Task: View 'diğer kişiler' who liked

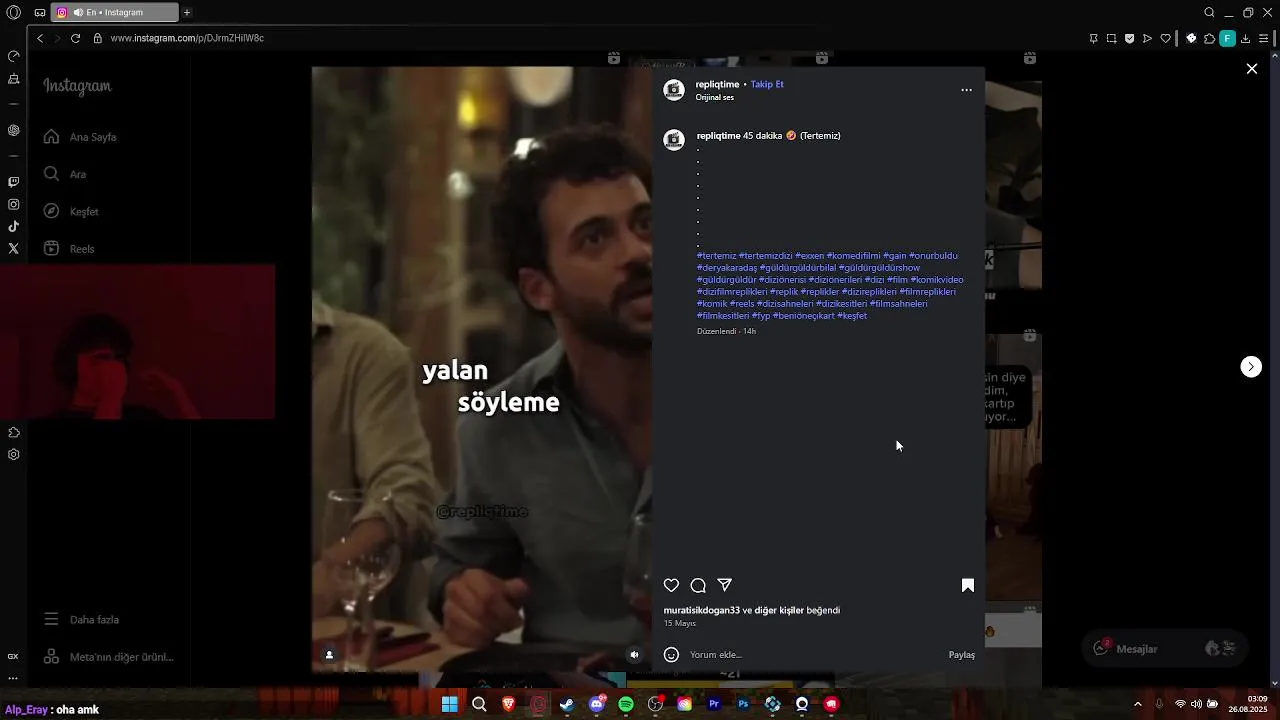Action: 779,610
